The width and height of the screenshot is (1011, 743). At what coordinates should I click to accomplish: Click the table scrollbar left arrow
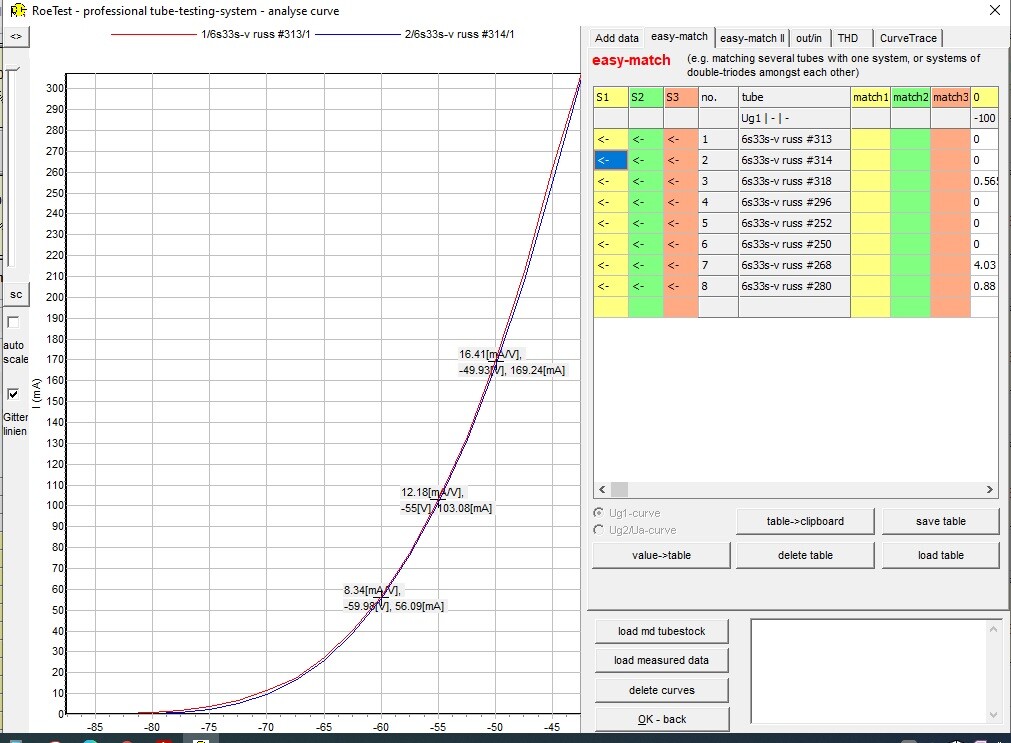[602, 490]
